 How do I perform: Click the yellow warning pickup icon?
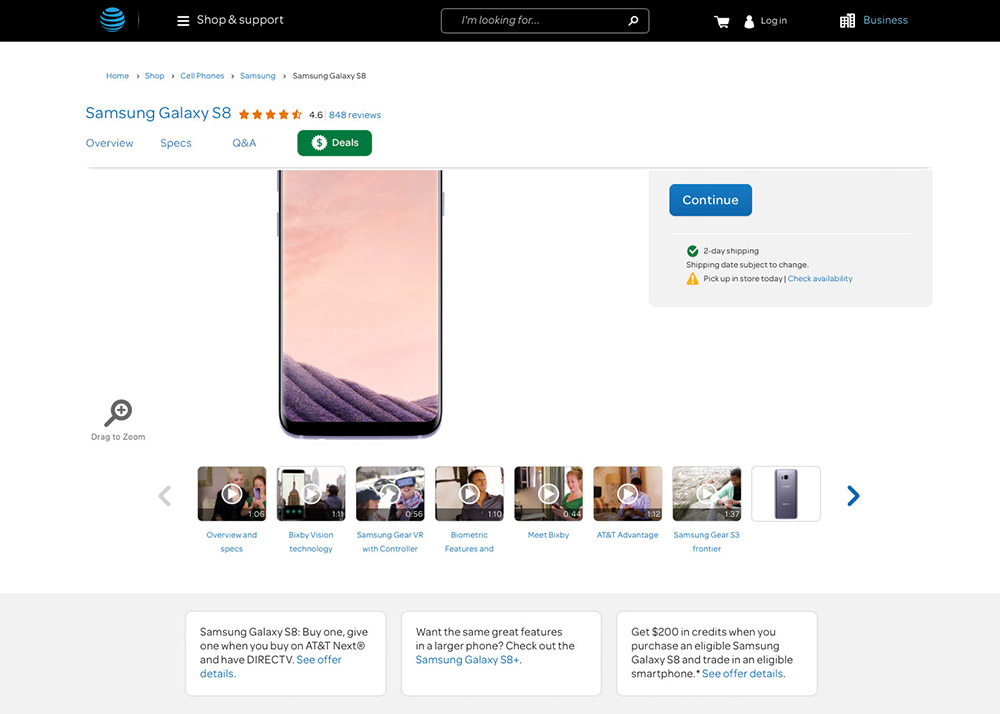[693, 279]
